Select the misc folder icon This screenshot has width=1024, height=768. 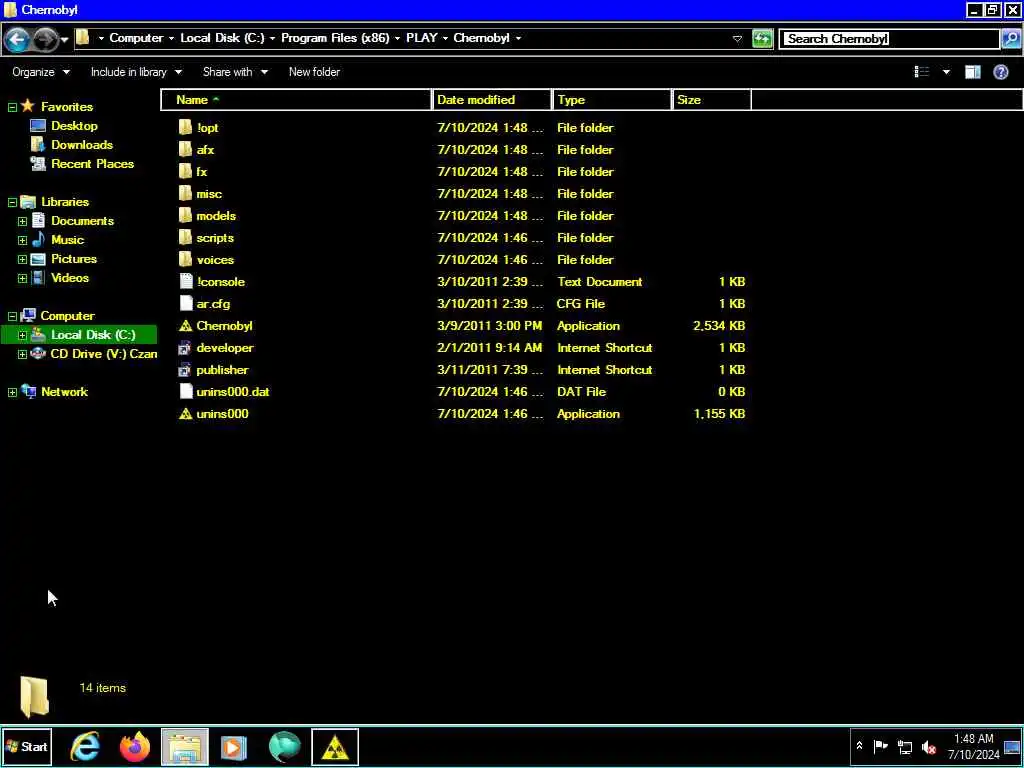coord(185,194)
